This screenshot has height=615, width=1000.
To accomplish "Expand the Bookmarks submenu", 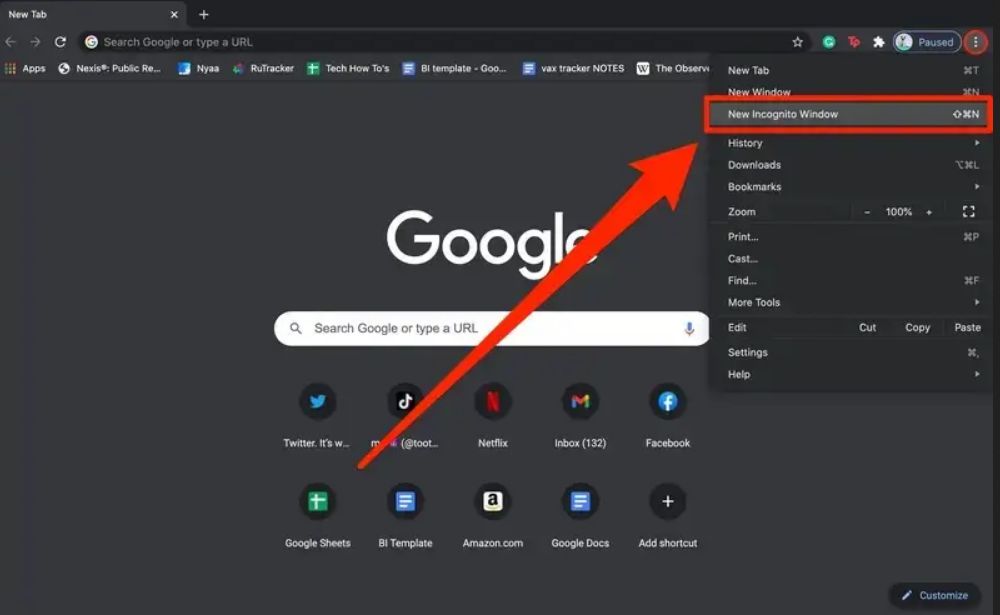I will click(x=852, y=186).
